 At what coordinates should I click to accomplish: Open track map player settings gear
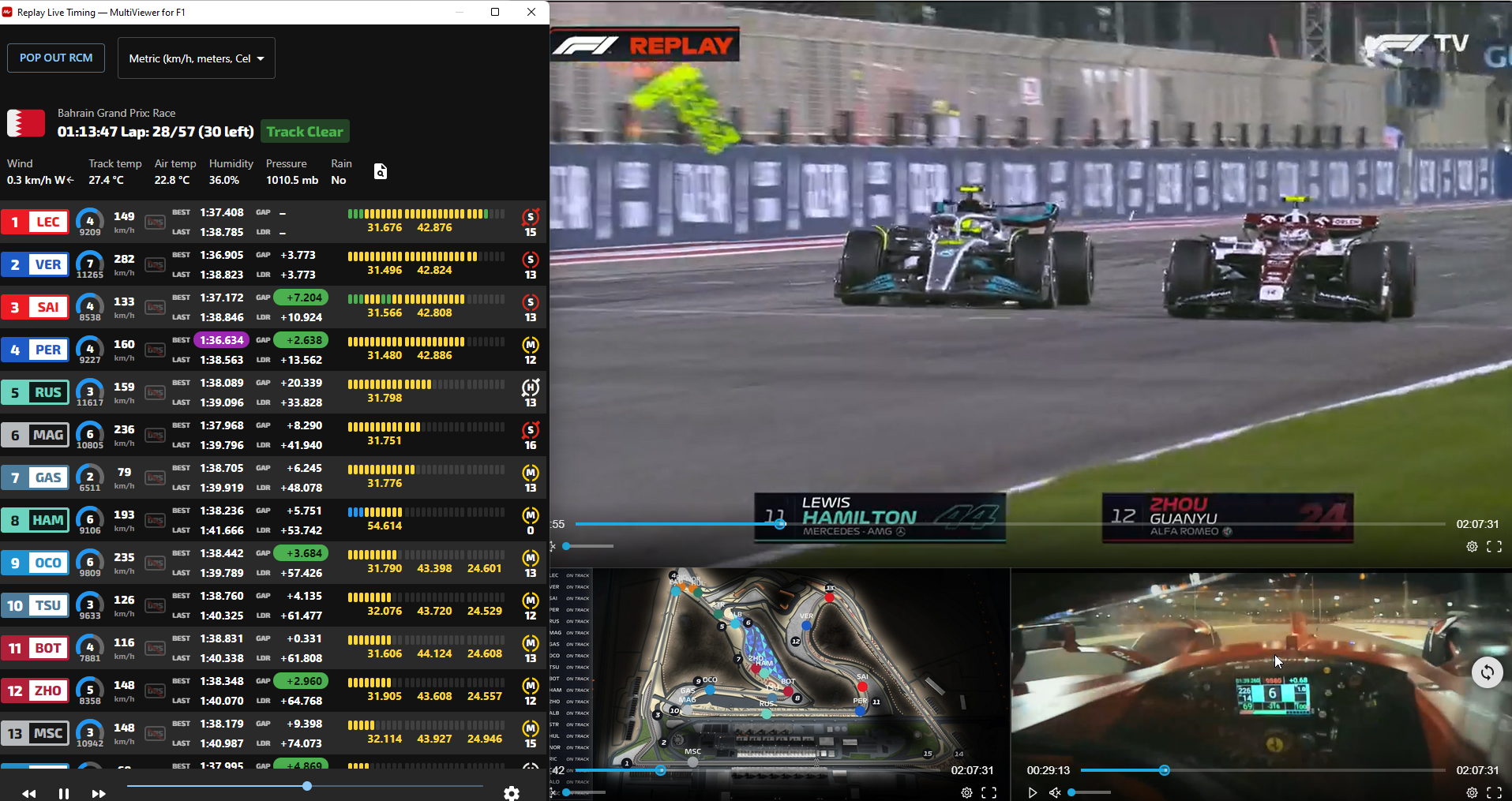tap(966, 792)
